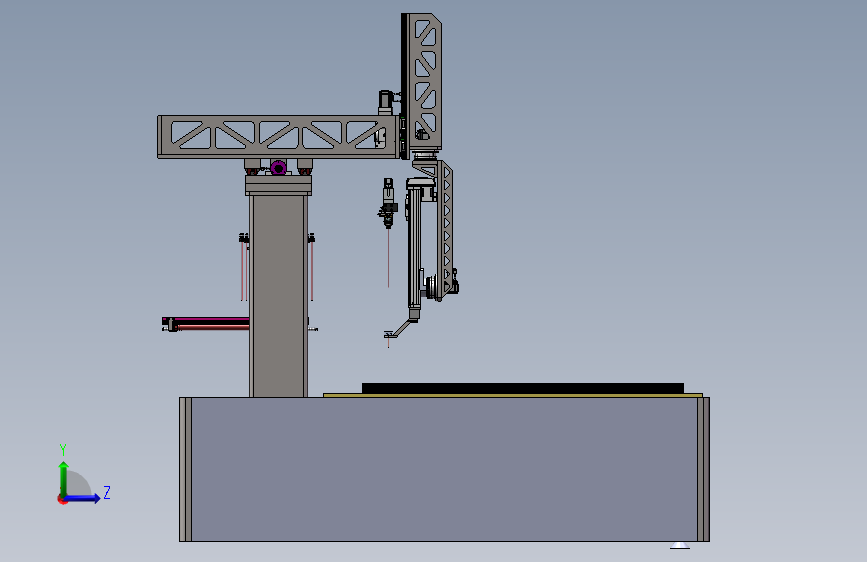Select the horizontal truss arm
Image resolution: width=867 pixels, height=562 pixels.
click(x=278, y=136)
